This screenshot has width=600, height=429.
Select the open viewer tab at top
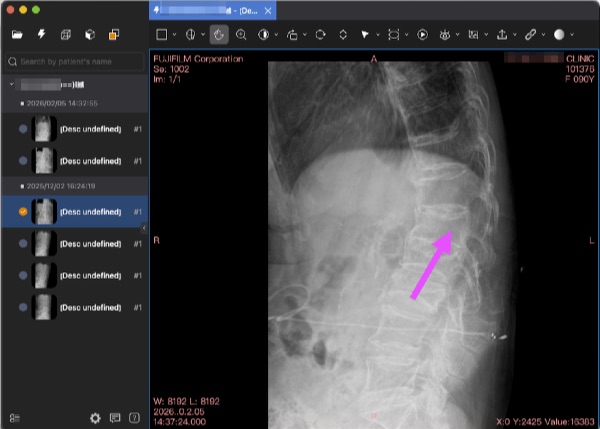pos(213,9)
